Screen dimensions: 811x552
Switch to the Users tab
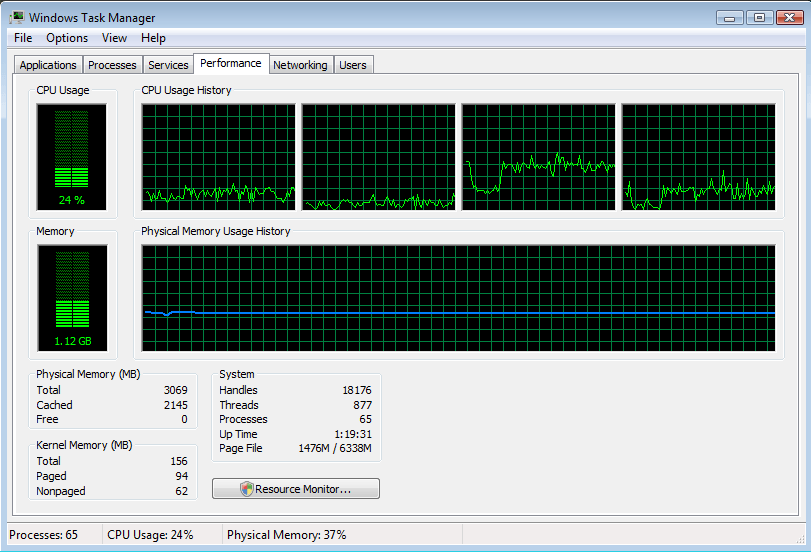pos(353,65)
